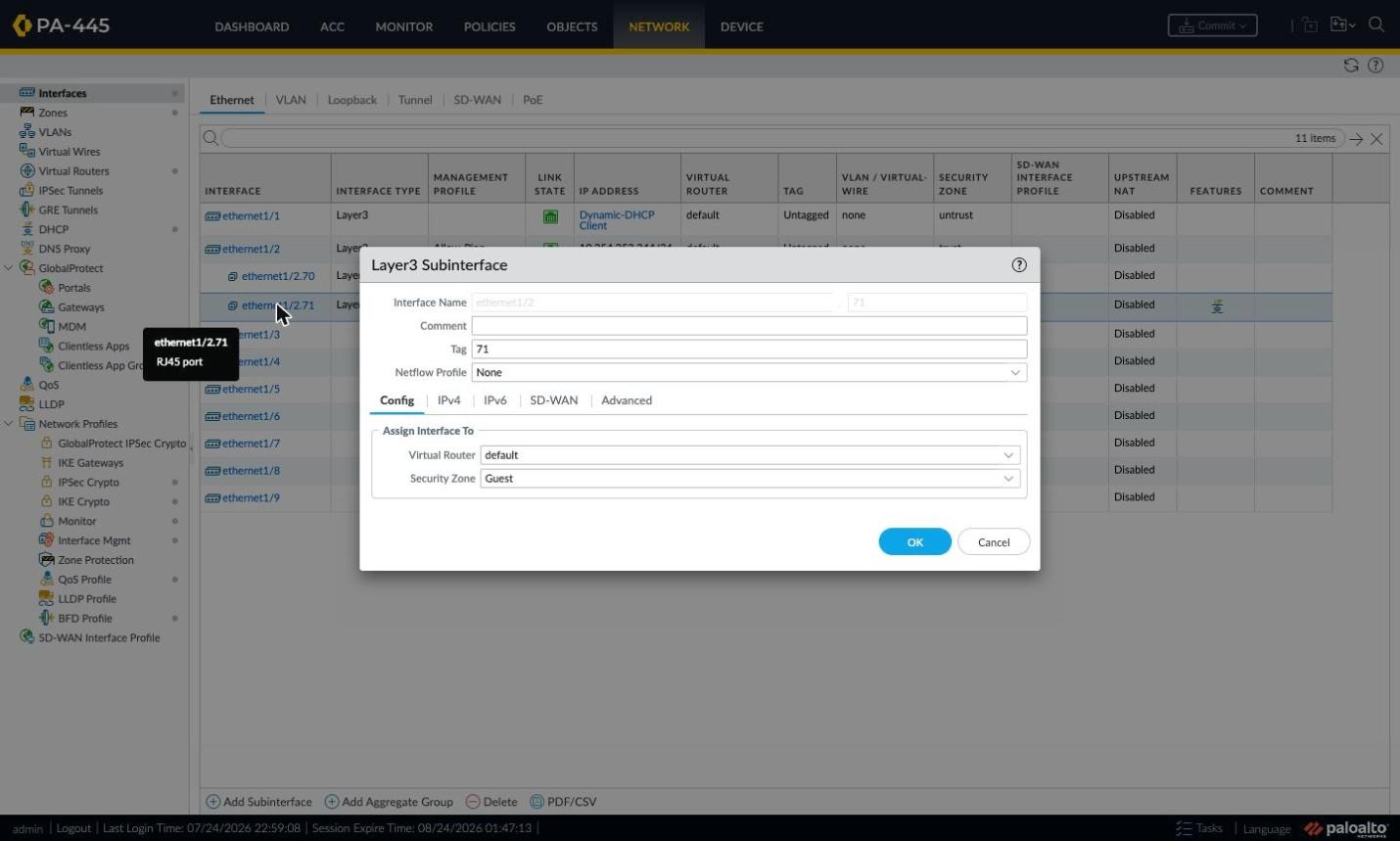
Task: Open the ethernet1/2.70 subinterface link
Action: [x=278, y=276]
